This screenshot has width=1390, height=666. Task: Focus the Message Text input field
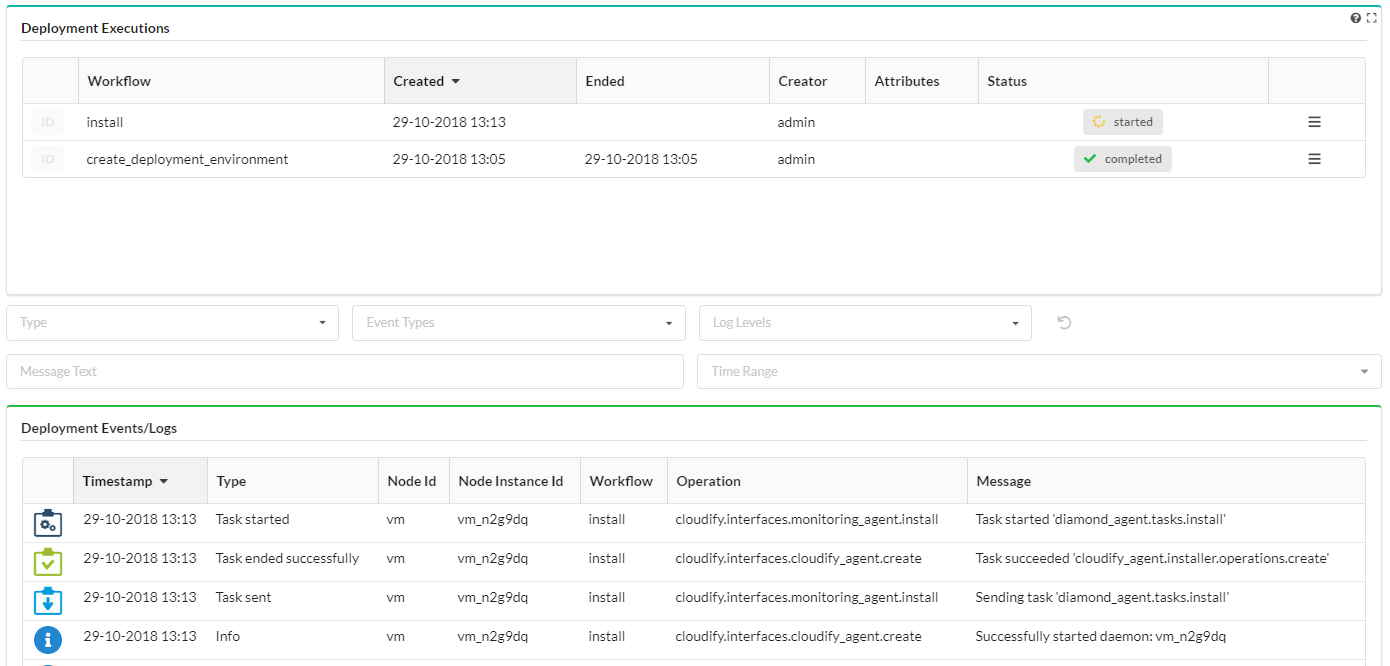[x=345, y=371]
